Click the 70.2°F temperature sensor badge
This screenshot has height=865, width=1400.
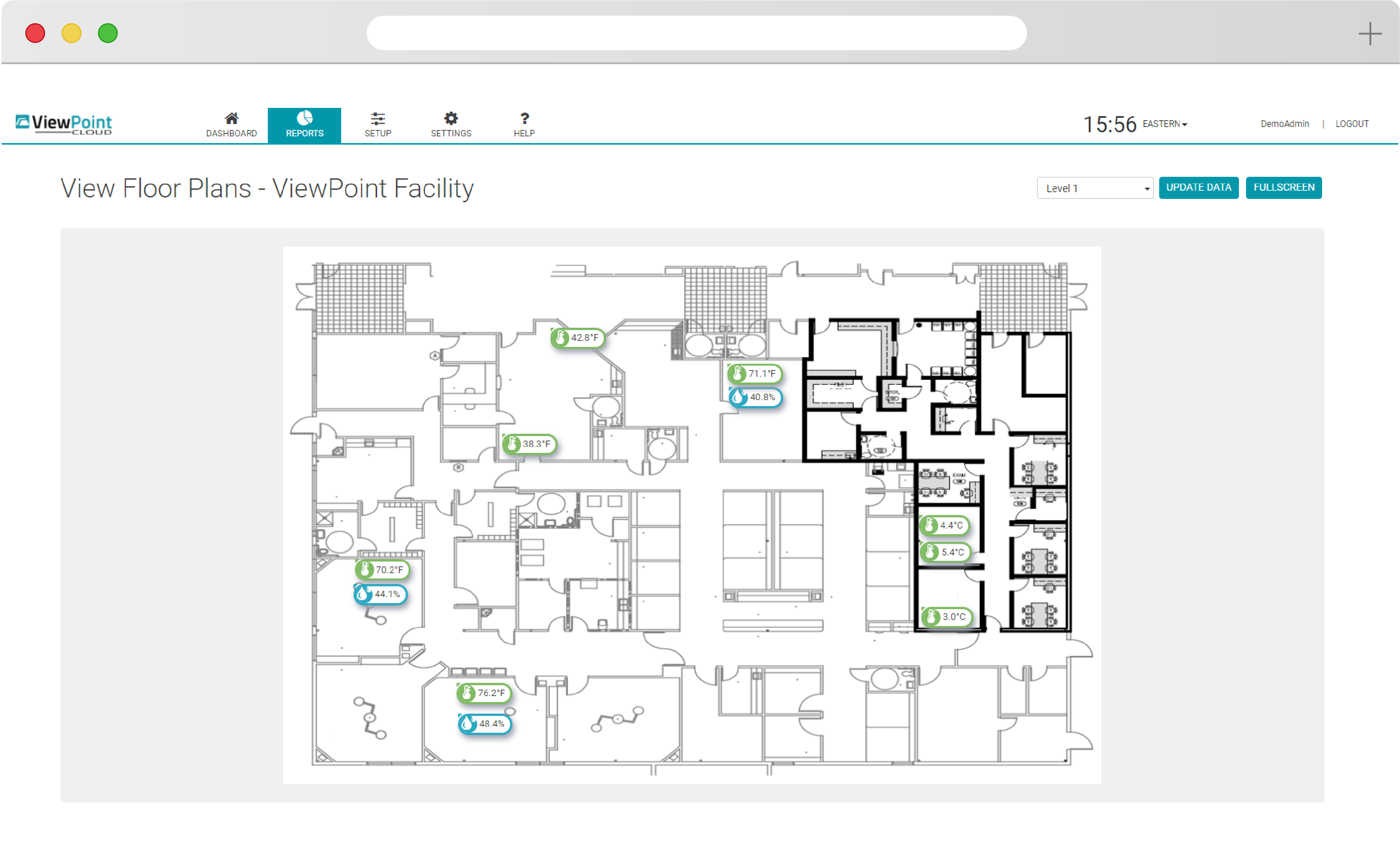click(x=382, y=570)
